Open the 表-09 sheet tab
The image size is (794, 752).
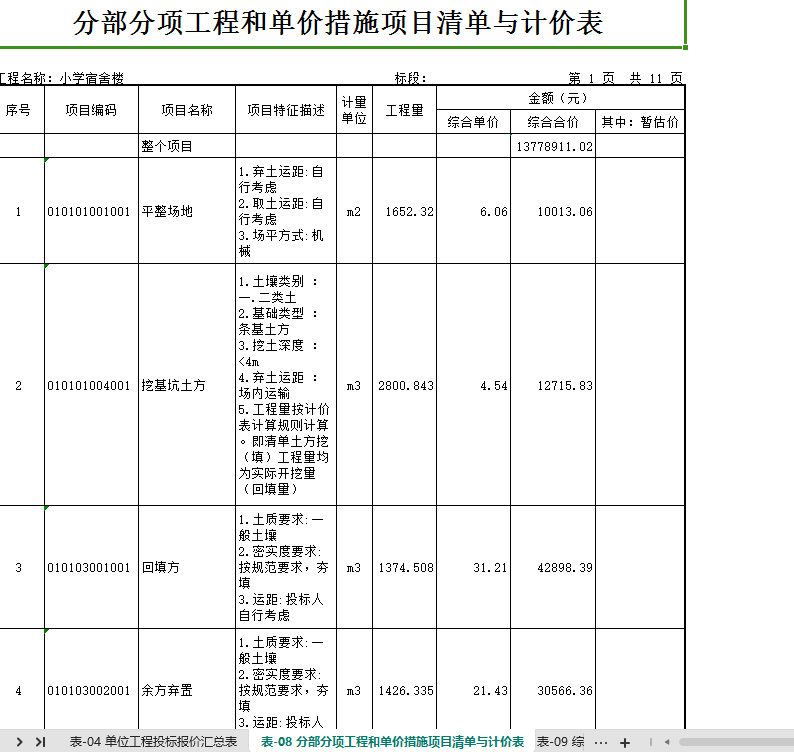560,742
